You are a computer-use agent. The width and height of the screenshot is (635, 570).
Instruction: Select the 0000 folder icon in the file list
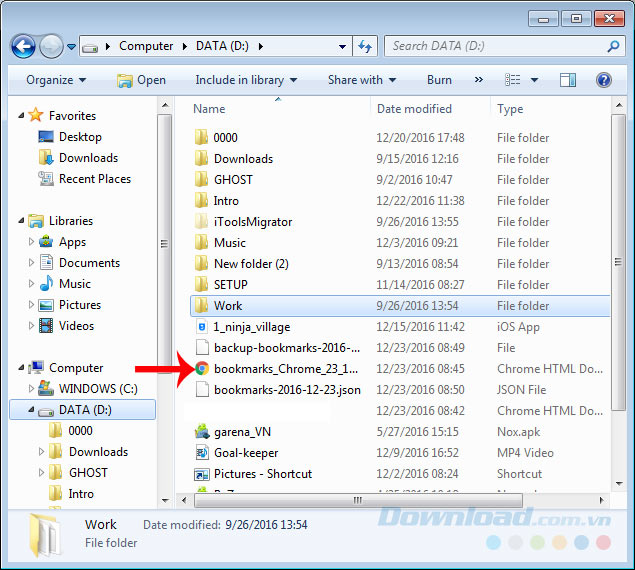click(201, 138)
